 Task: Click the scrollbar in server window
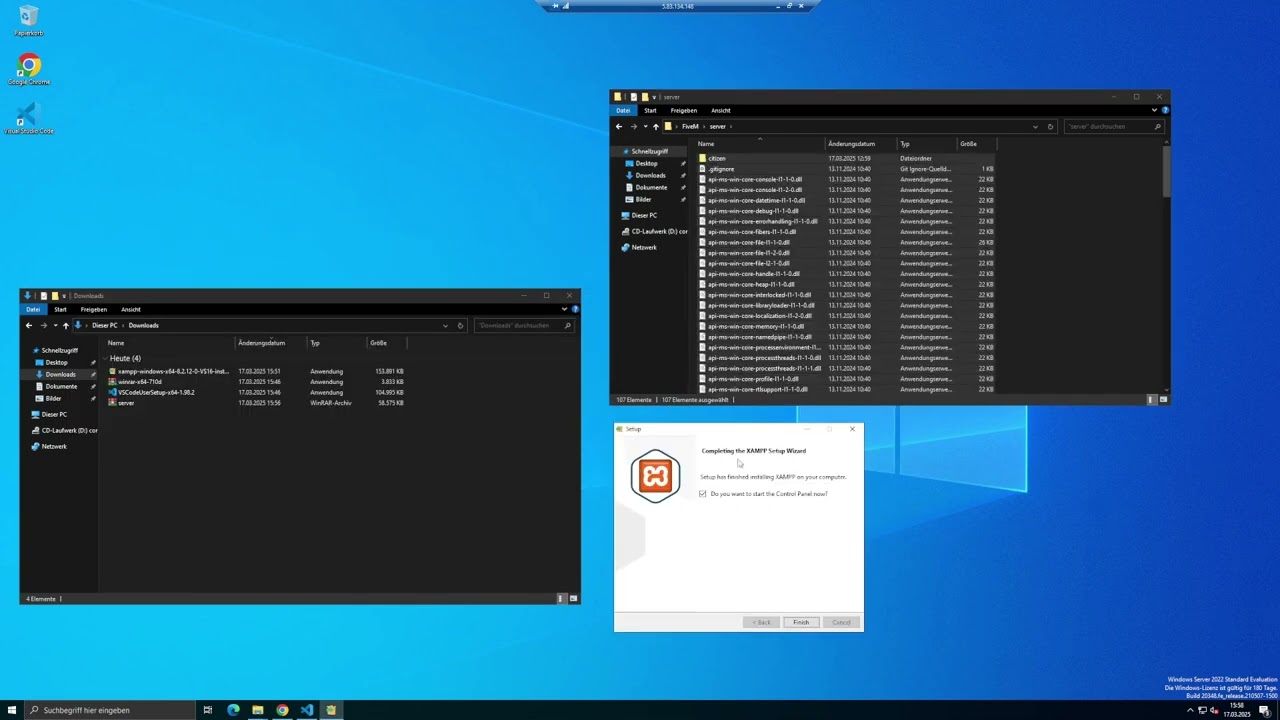[x=1166, y=170]
